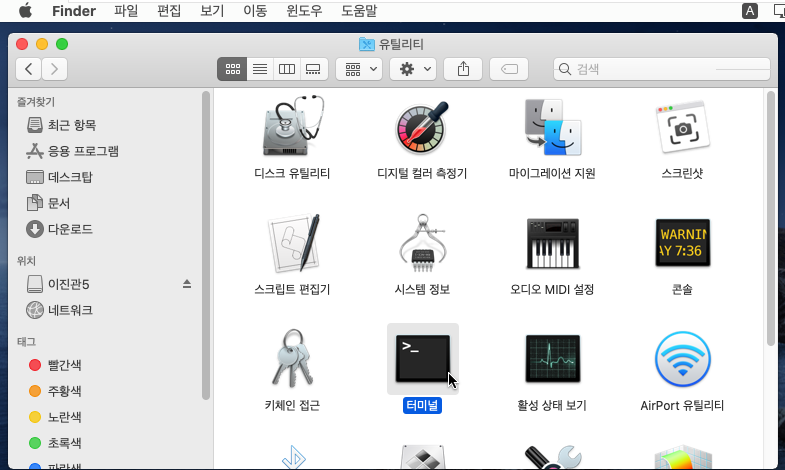Open Audio MIDI Setup (오디오 MIDI 설정) icon
The height and width of the screenshot is (470, 785).
(552, 243)
